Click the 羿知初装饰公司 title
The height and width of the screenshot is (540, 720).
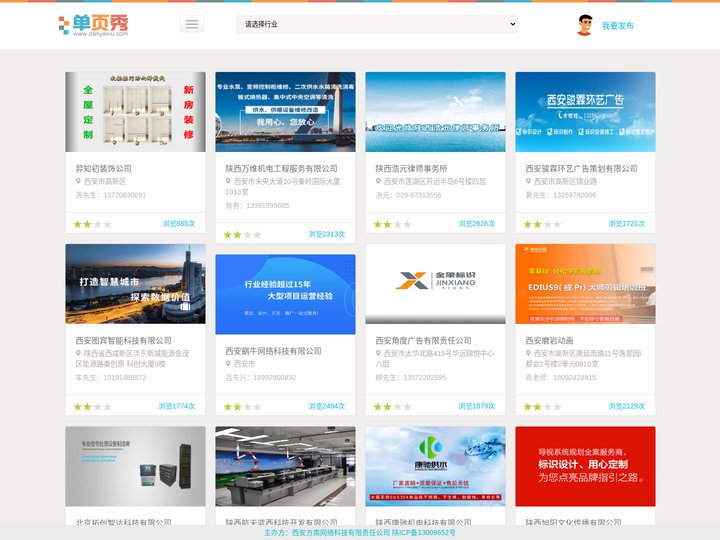(104, 169)
